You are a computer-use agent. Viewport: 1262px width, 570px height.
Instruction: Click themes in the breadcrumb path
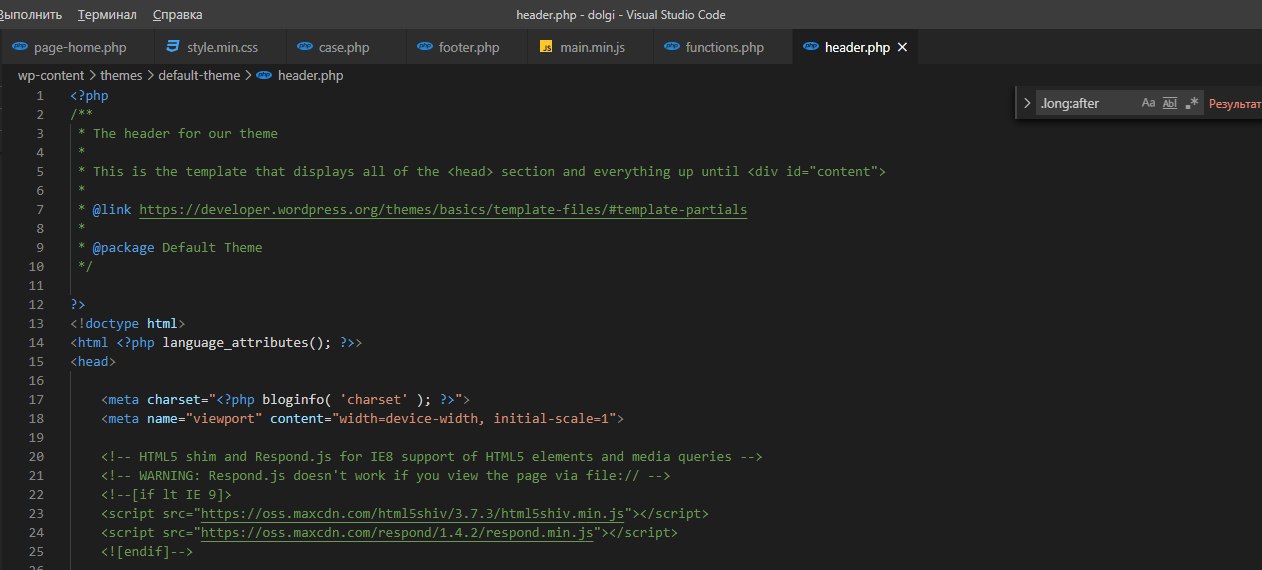tap(121, 75)
